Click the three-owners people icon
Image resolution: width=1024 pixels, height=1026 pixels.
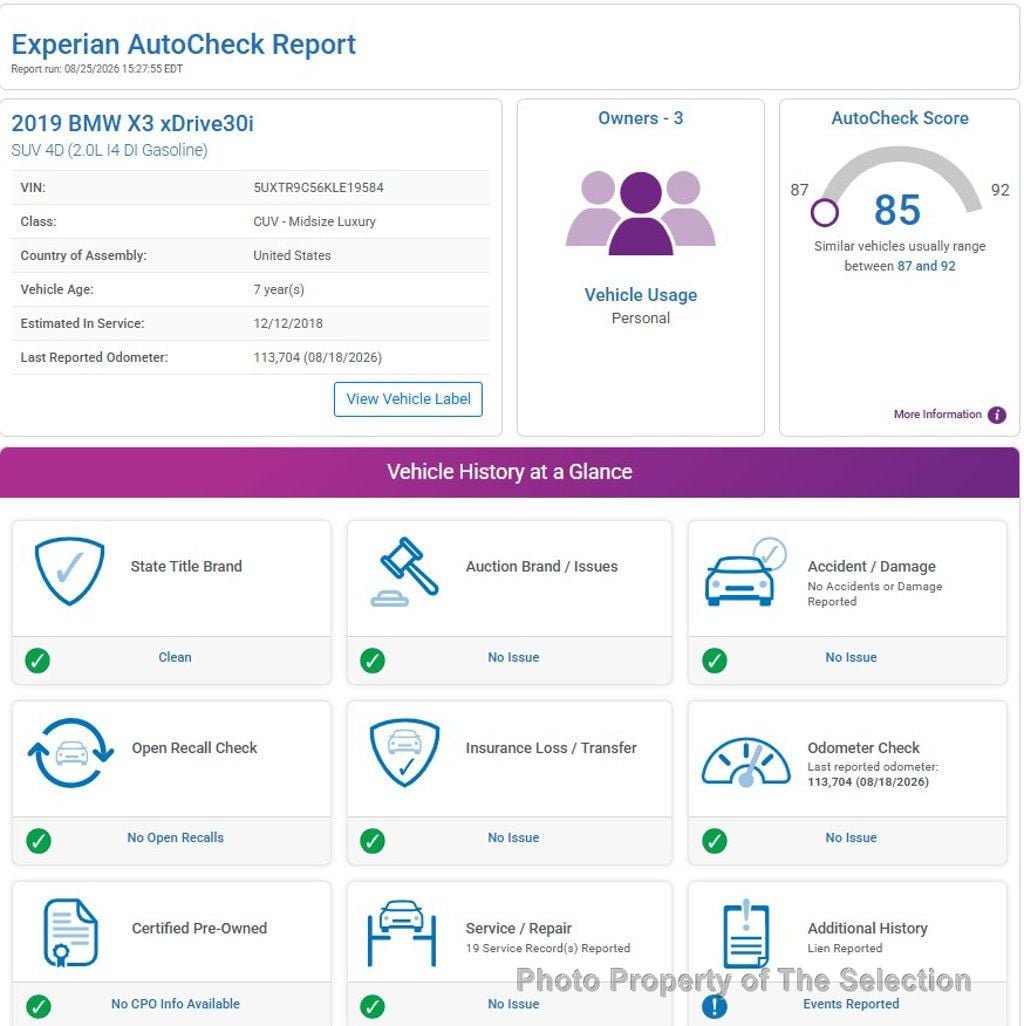pos(641,213)
